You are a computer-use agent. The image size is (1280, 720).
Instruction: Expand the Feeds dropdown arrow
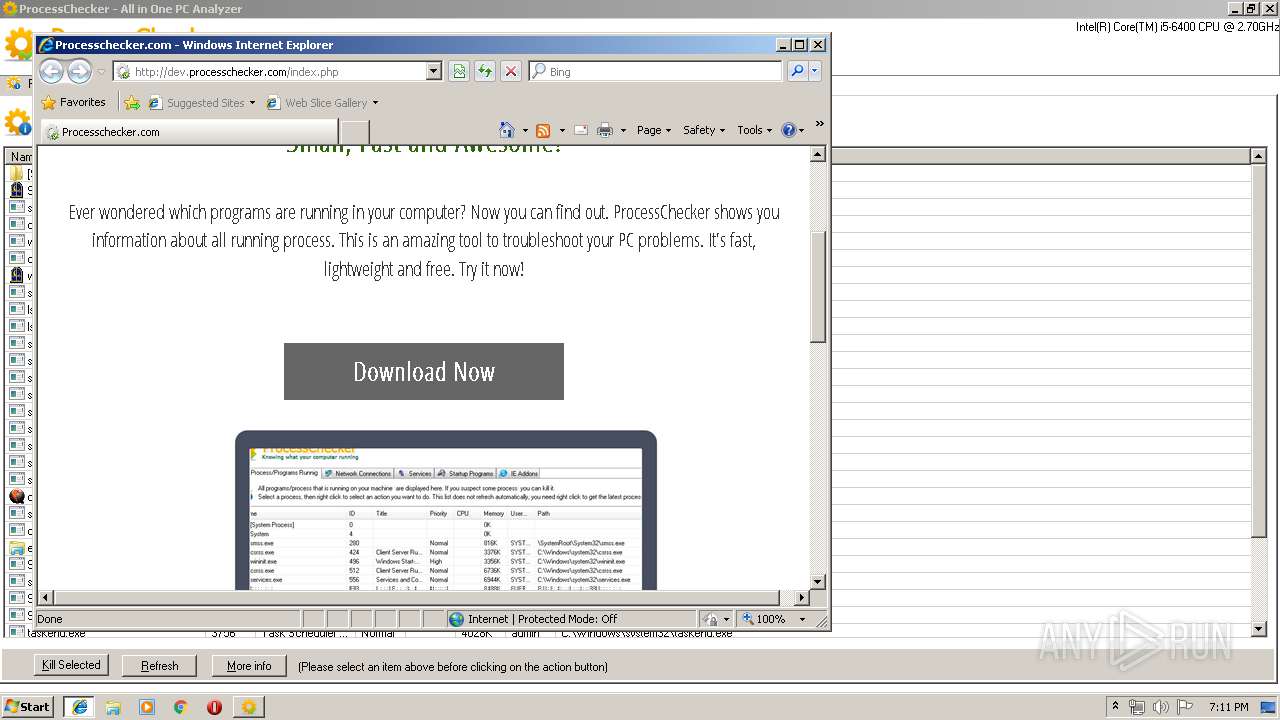point(562,131)
